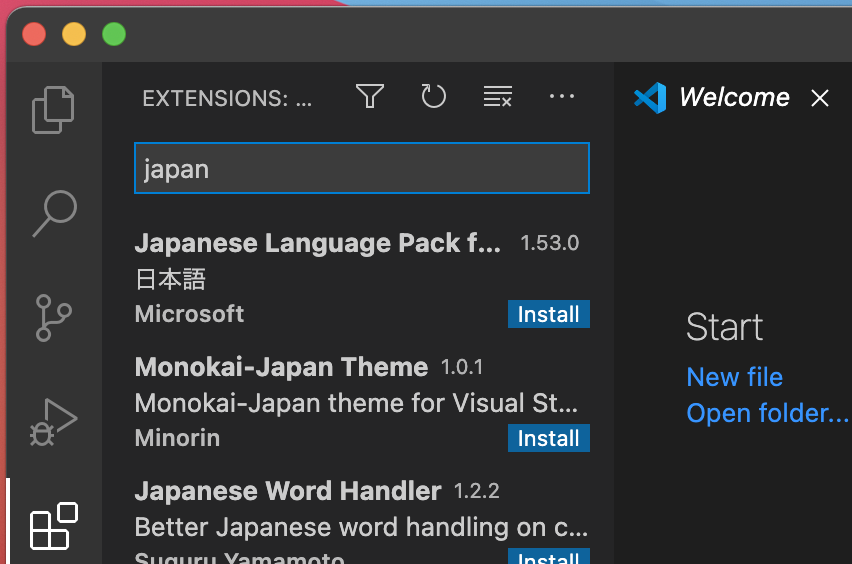Install the Monokai-Japan Theme extension
The image size is (852, 564).
coord(549,438)
